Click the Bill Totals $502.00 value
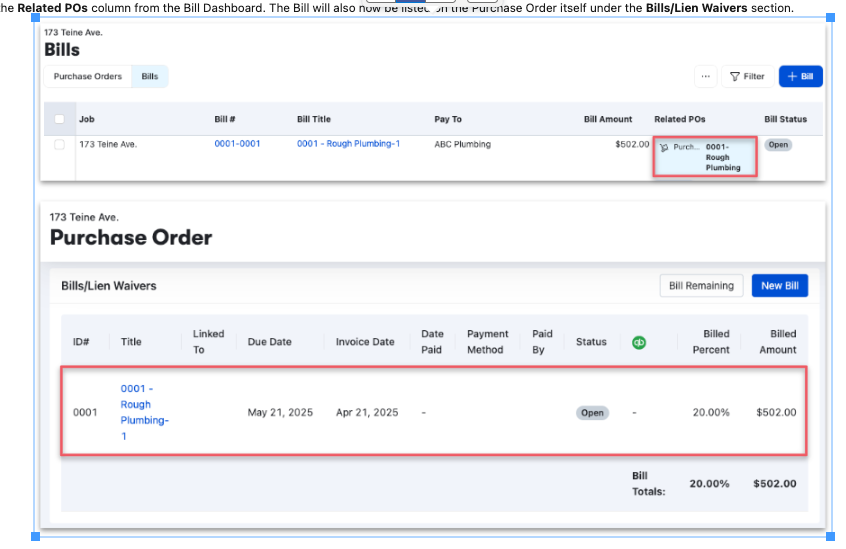This screenshot has width=846, height=549. click(x=775, y=484)
